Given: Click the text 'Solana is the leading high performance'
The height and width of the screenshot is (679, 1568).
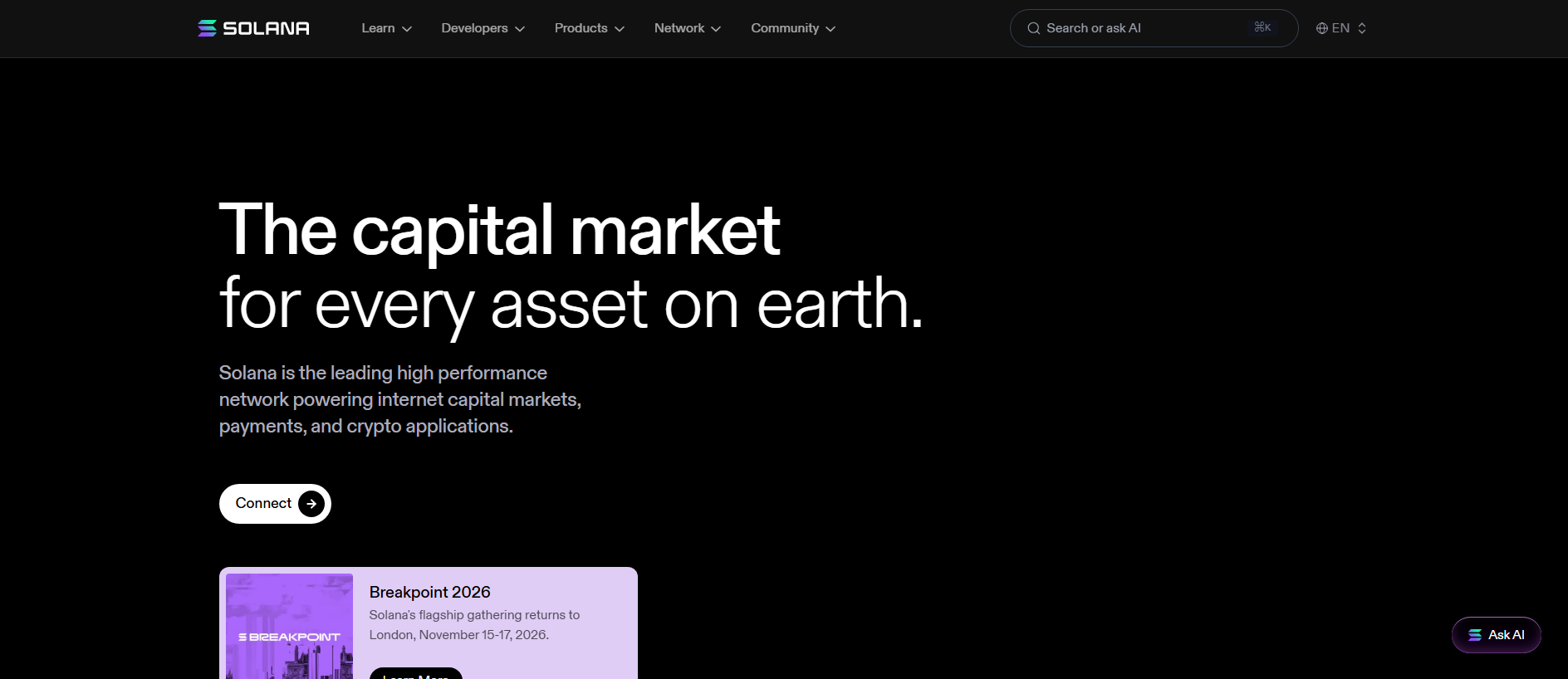Looking at the screenshot, I should pos(383,374).
